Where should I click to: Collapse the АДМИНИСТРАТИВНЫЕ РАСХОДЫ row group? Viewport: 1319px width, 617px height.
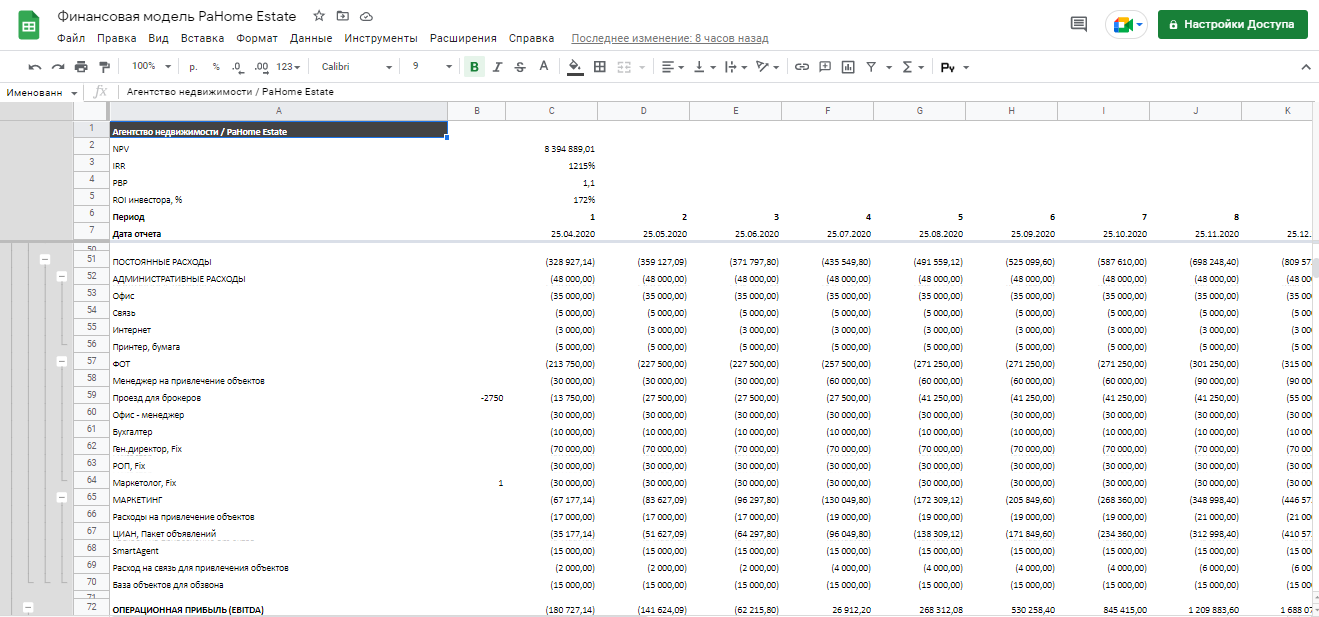(x=61, y=276)
